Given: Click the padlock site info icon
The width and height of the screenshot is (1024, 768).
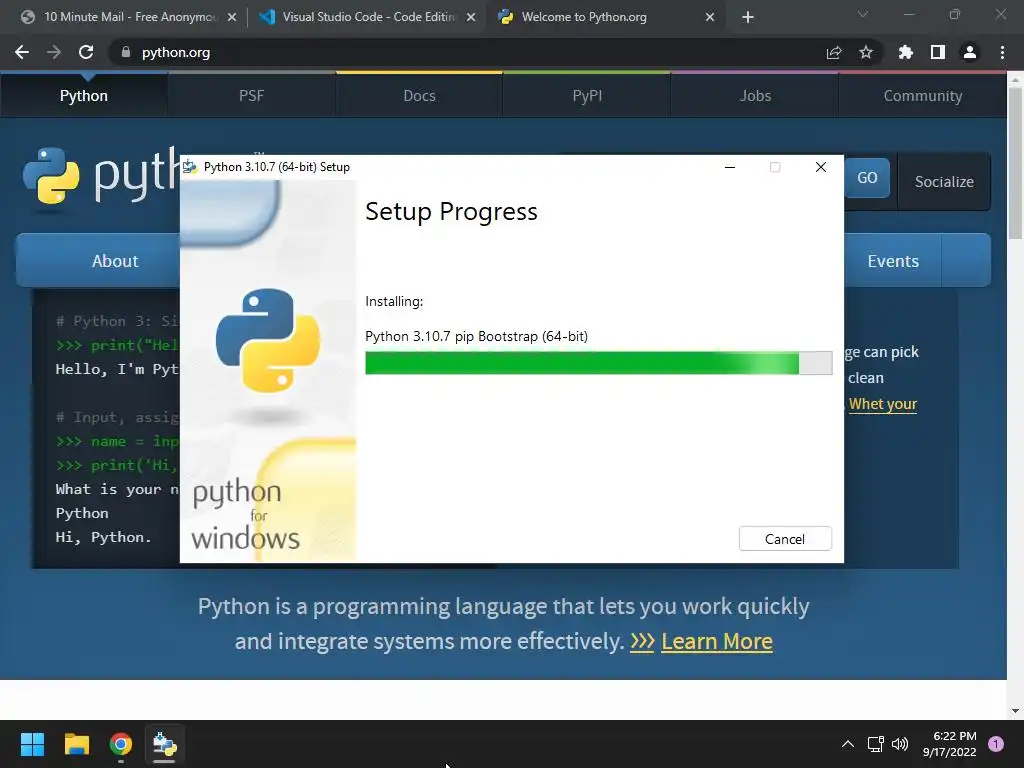Looking at the screenshot, I should tap(125, 52).
